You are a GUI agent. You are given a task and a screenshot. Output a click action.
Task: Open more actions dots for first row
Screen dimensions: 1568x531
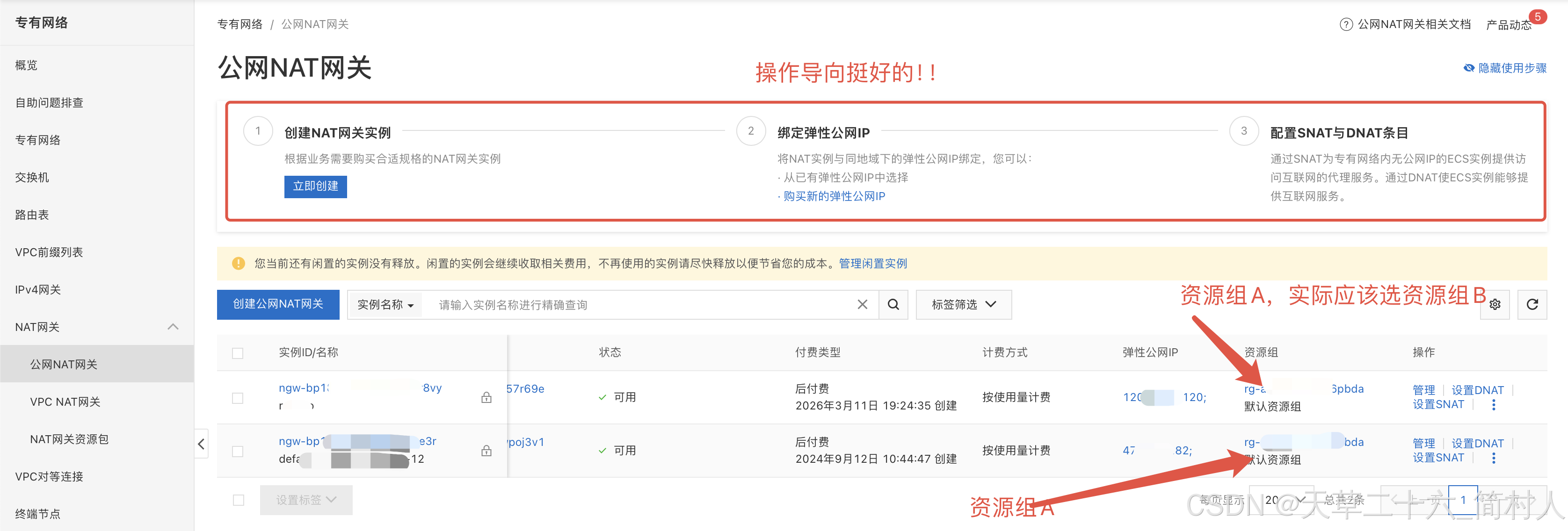(1493, 405)
